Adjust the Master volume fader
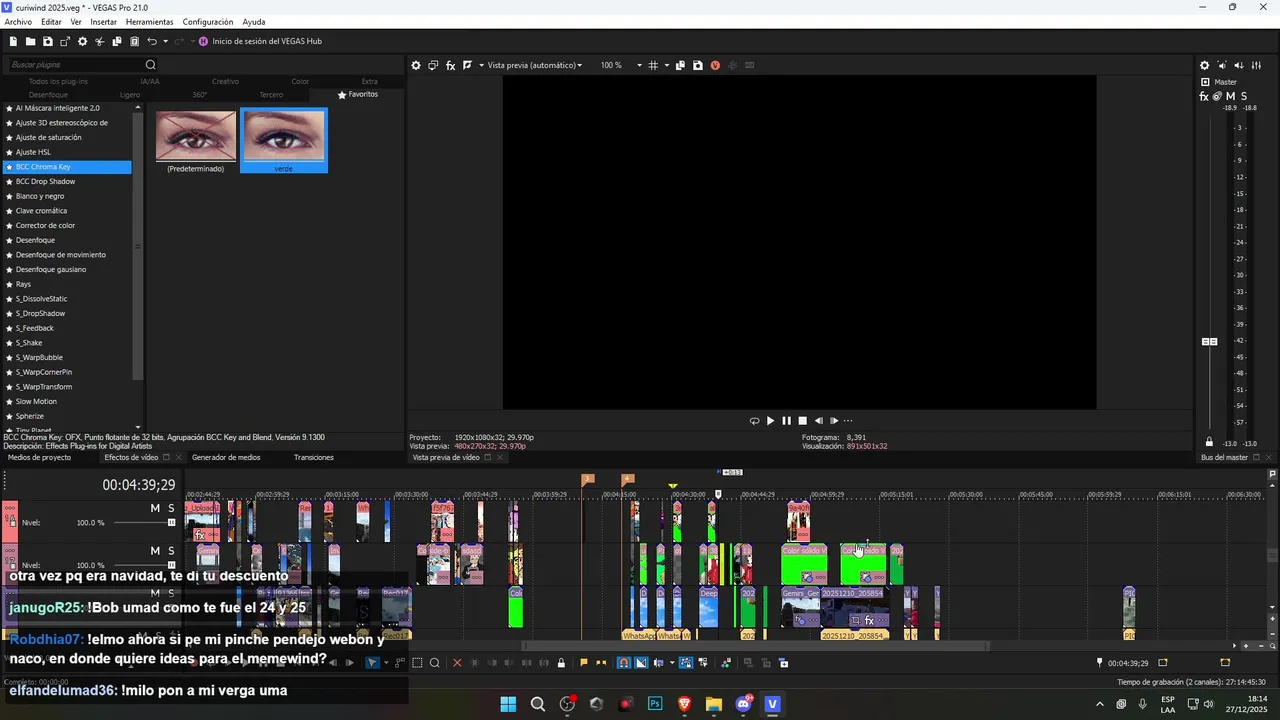Image resolution: width=1280 pixels, height=720 pixels. point(1209,342)
